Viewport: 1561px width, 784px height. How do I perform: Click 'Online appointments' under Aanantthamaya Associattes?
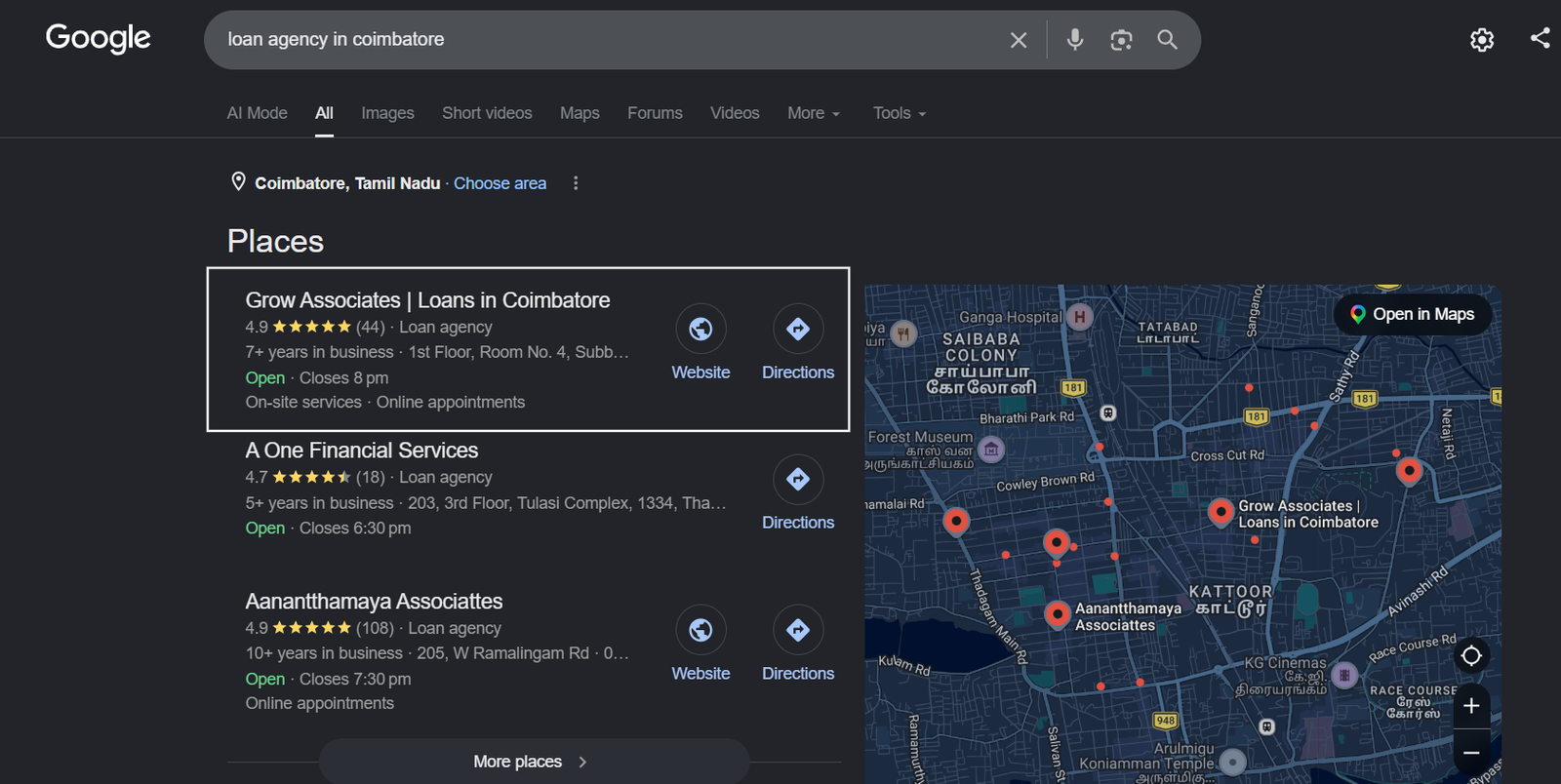pyautogui.click(x=320, y=704)
